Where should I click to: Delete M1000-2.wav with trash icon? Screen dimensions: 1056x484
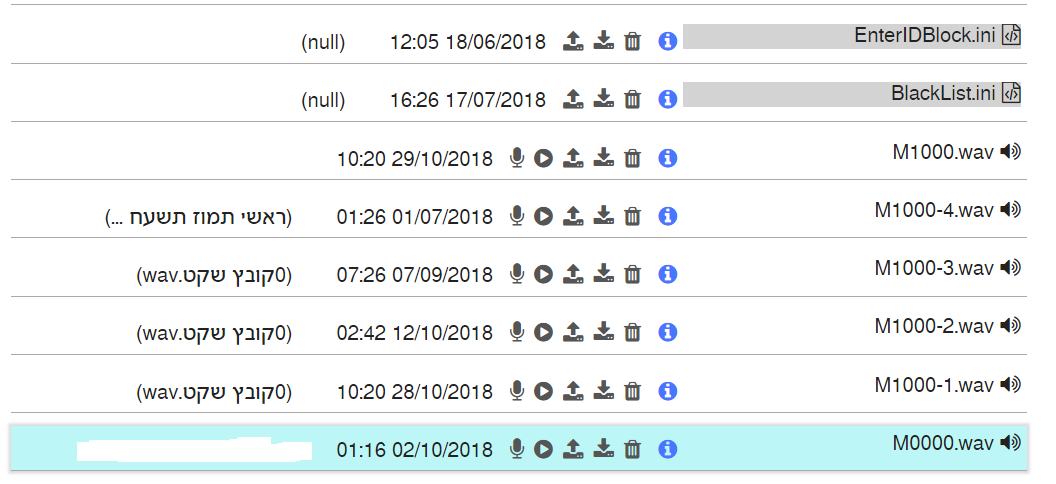pos(632,332)
